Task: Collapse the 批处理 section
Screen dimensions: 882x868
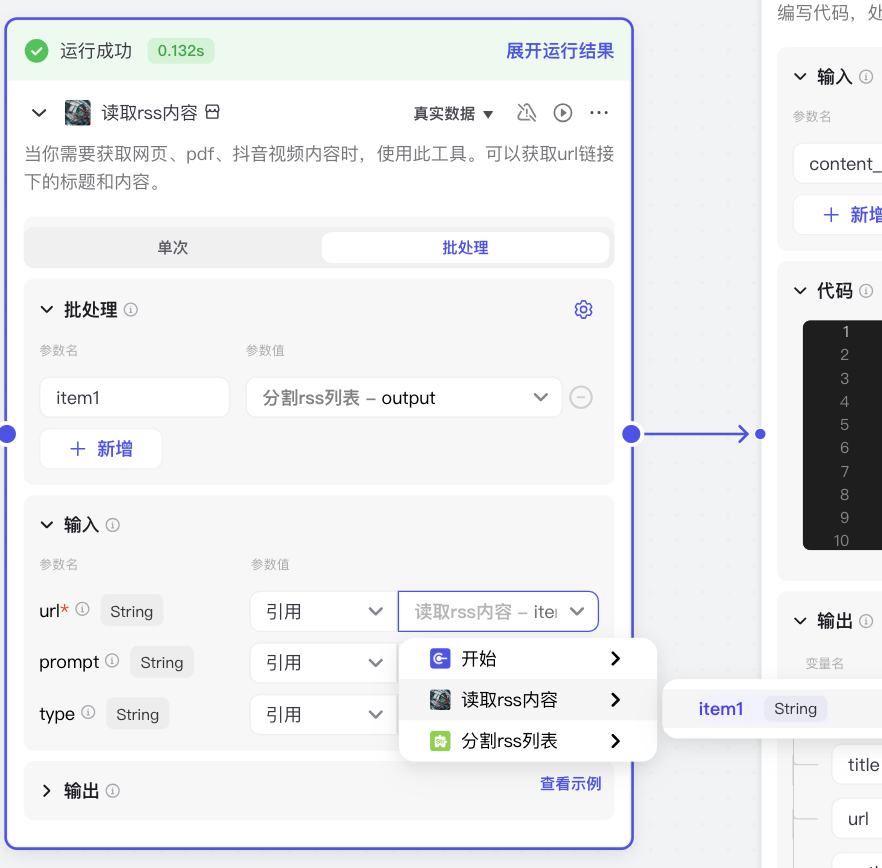Action: point(46,310)
